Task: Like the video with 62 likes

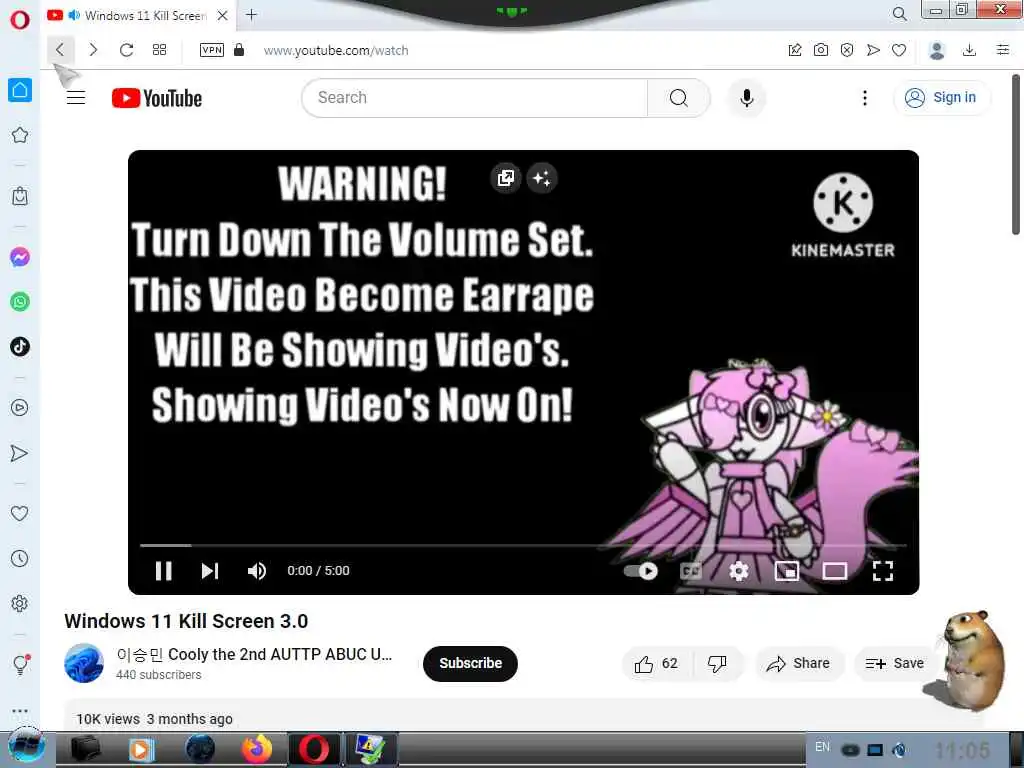Action: pyautogui.click(x=656, y=664)
